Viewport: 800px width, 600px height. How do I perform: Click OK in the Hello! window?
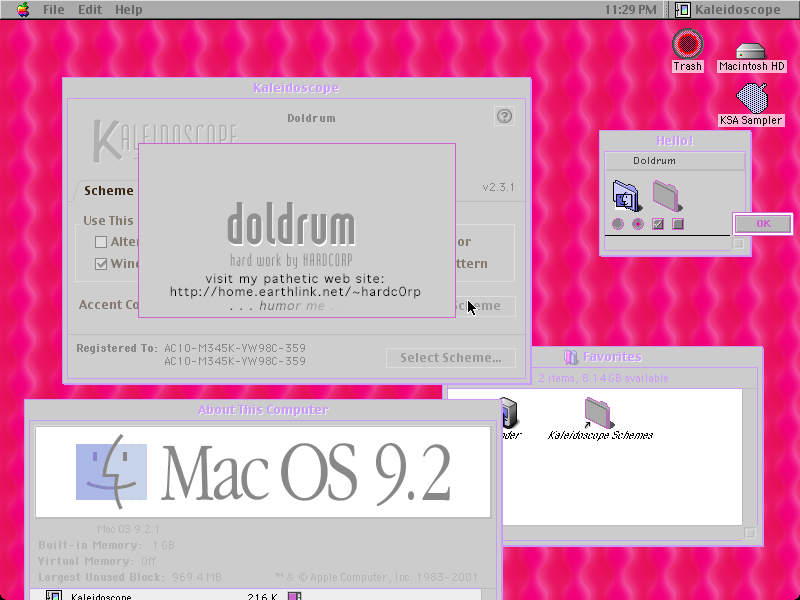point(763,223)
